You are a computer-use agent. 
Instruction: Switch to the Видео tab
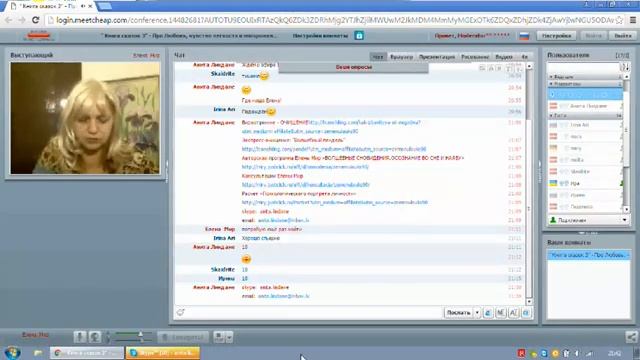pyautogui.click(x=504, y=57)
